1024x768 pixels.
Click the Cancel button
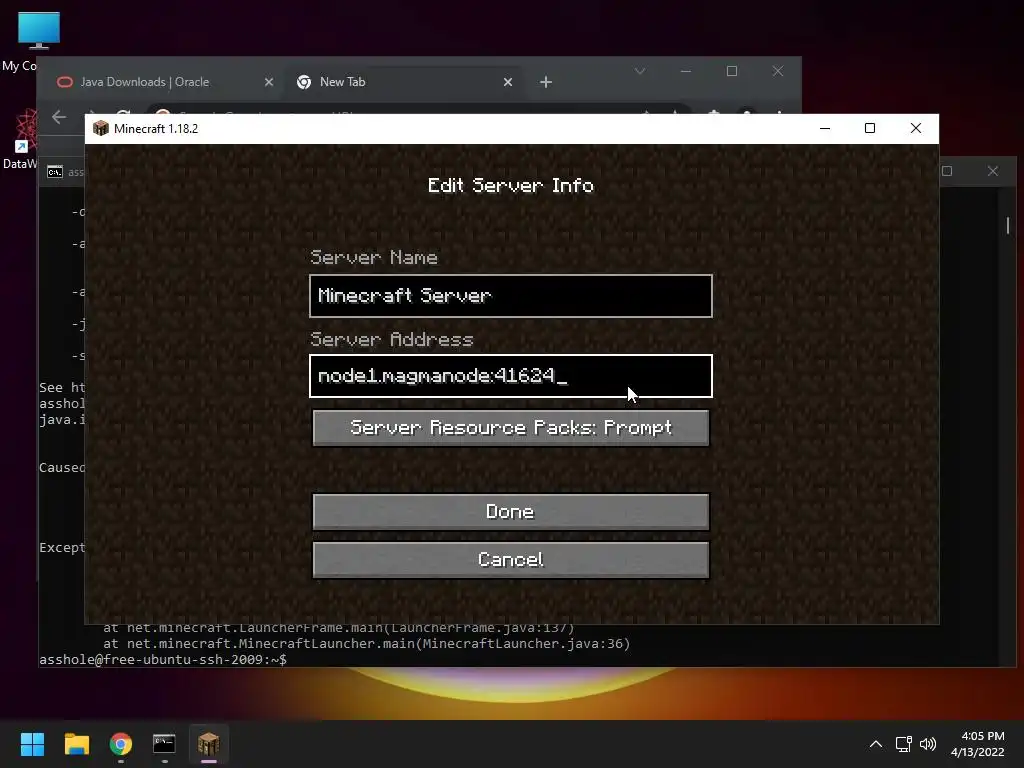(x=511, y=560)
